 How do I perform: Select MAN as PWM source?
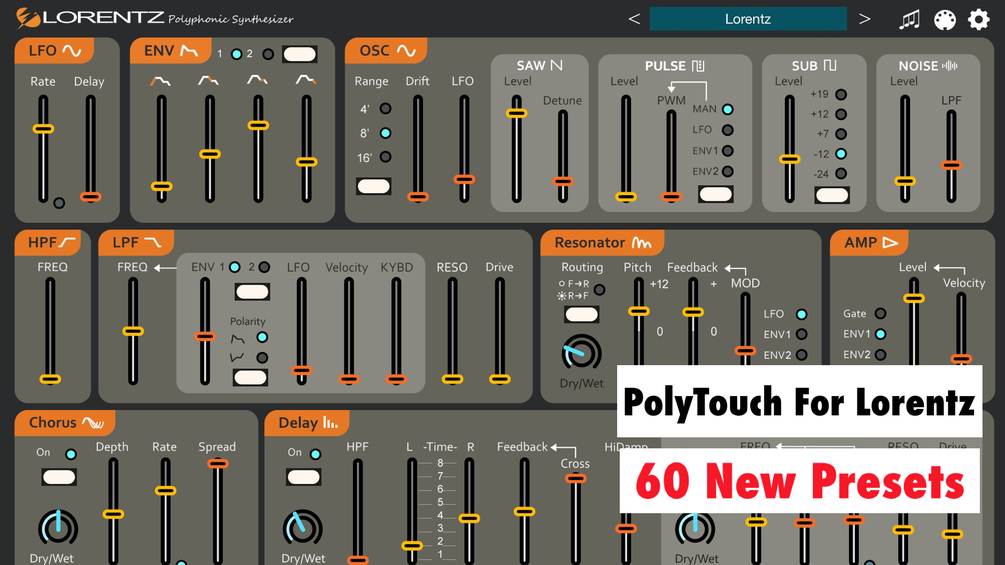pyautogui.click(x=727, y=110)
